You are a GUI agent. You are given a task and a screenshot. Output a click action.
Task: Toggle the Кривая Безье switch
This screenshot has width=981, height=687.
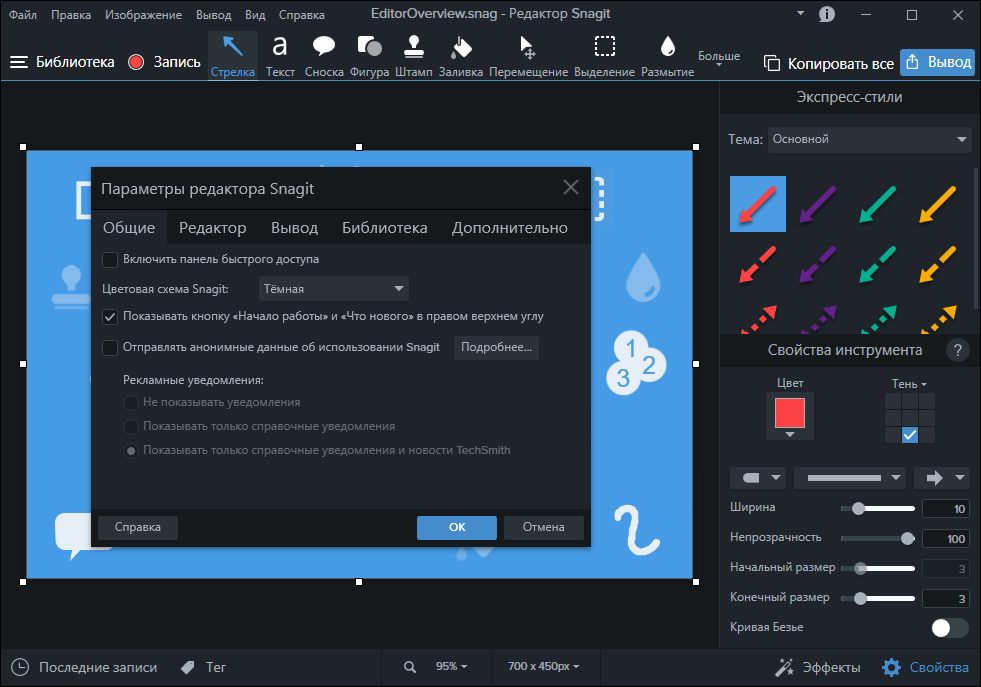[949, 628]
